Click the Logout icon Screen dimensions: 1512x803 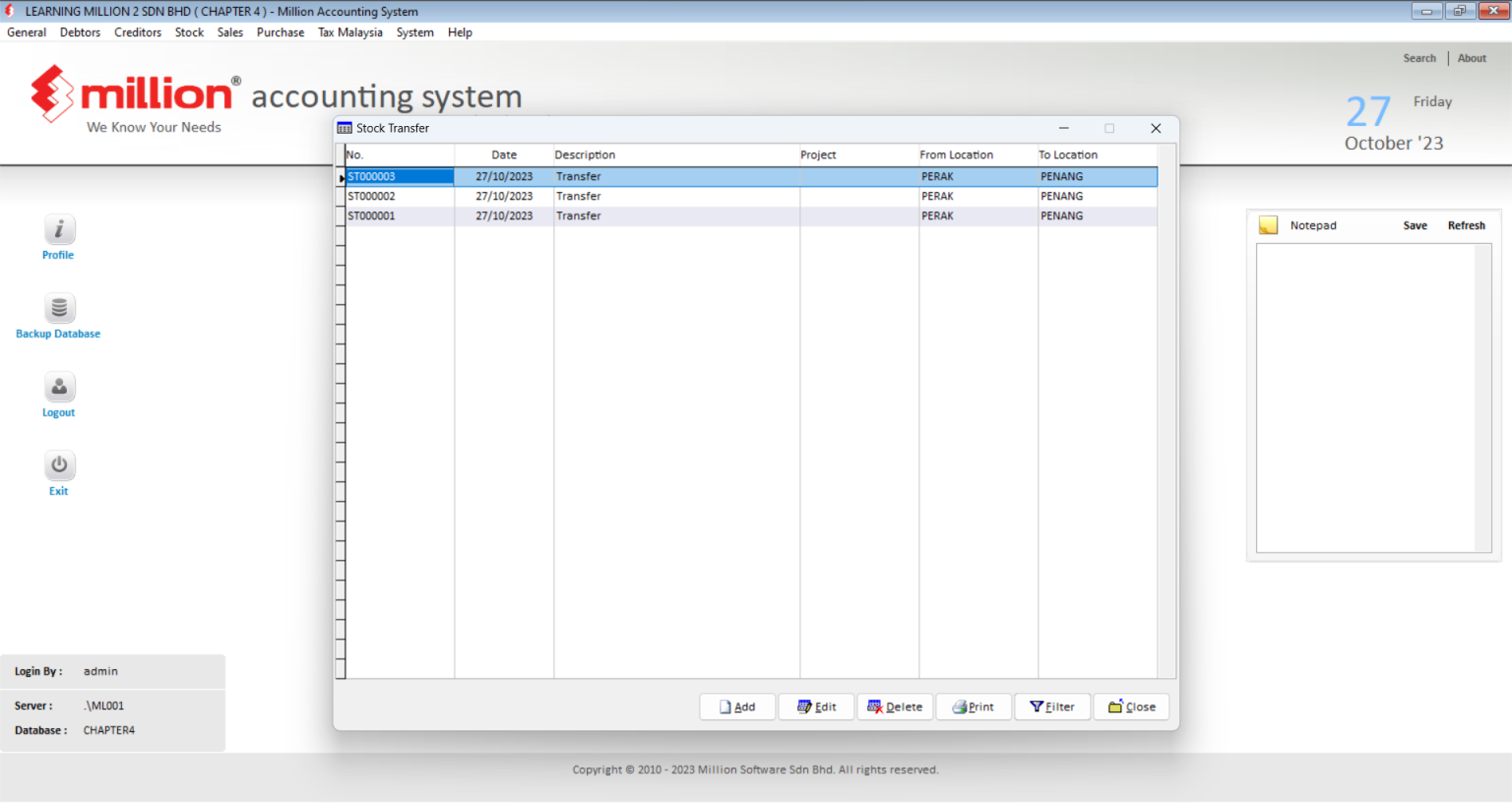(59, 388)
